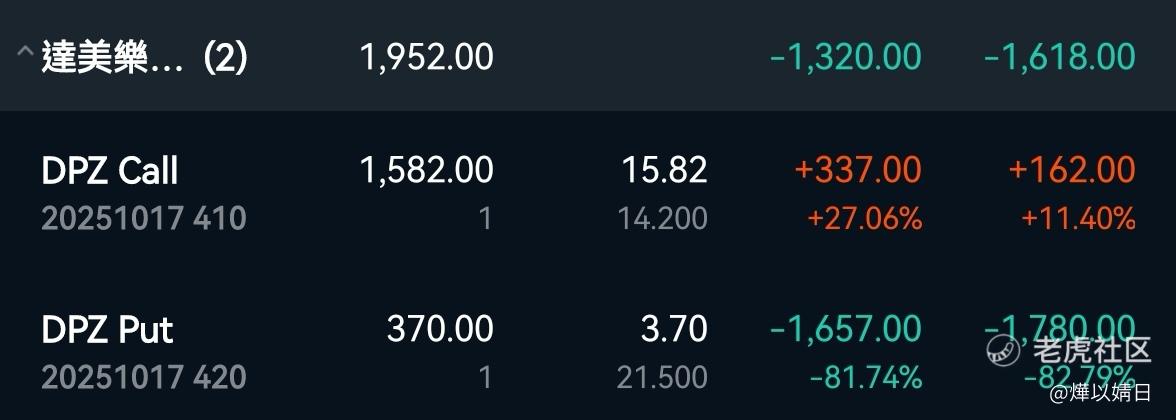This screenshot has height=420, width=1176.
Task: Click the DPZ Call +27.06% percentage
Action: click(864, 219)
